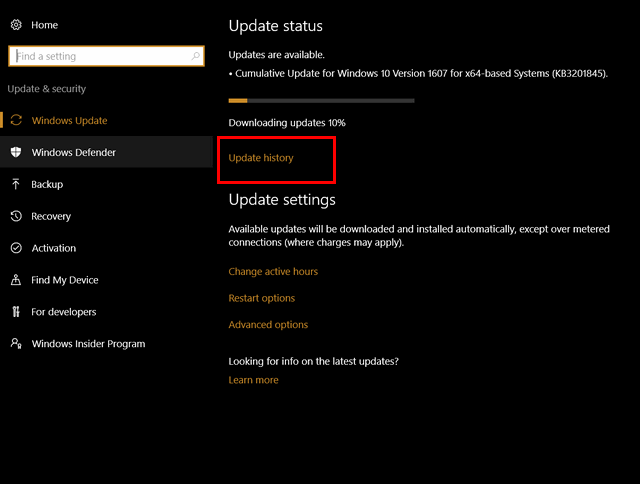This screenshot has height=484, width=640.
Task: Click the Find My Device person icon
Action: tap(16, 280)
